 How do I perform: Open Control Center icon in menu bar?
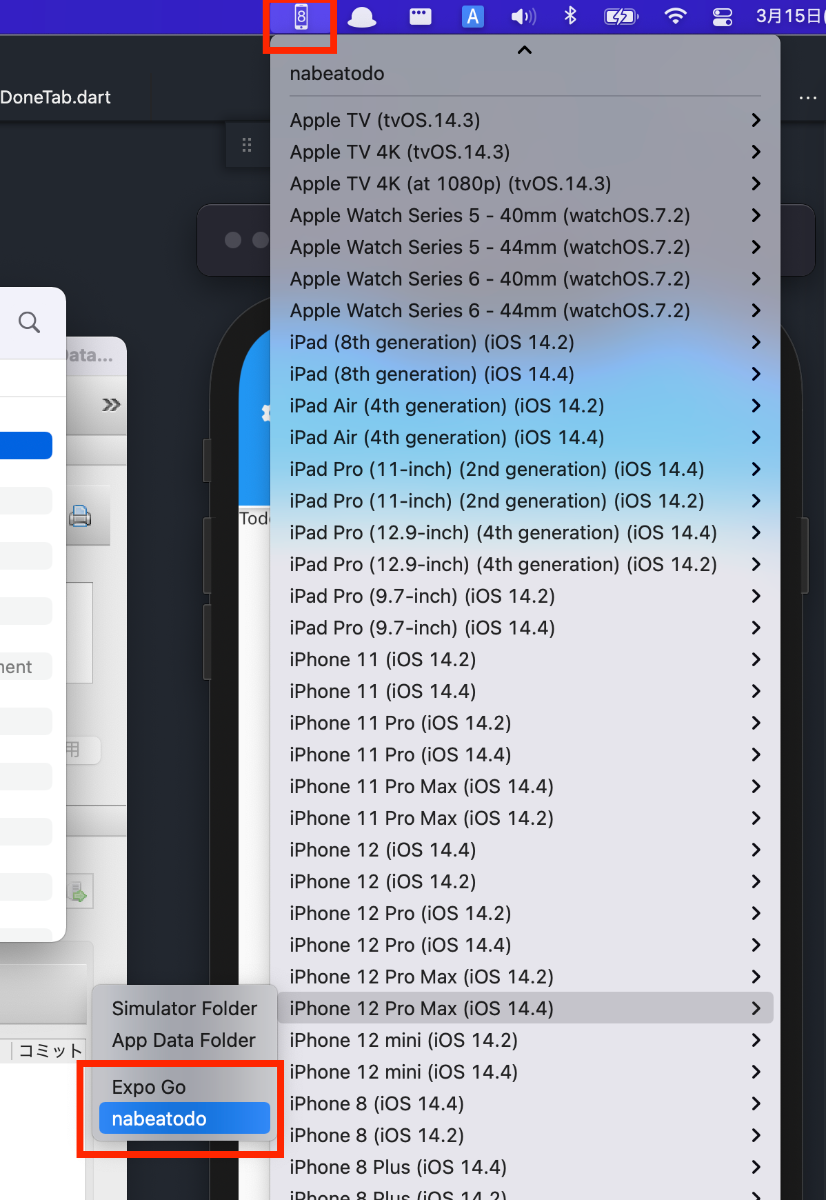(722, 16)
